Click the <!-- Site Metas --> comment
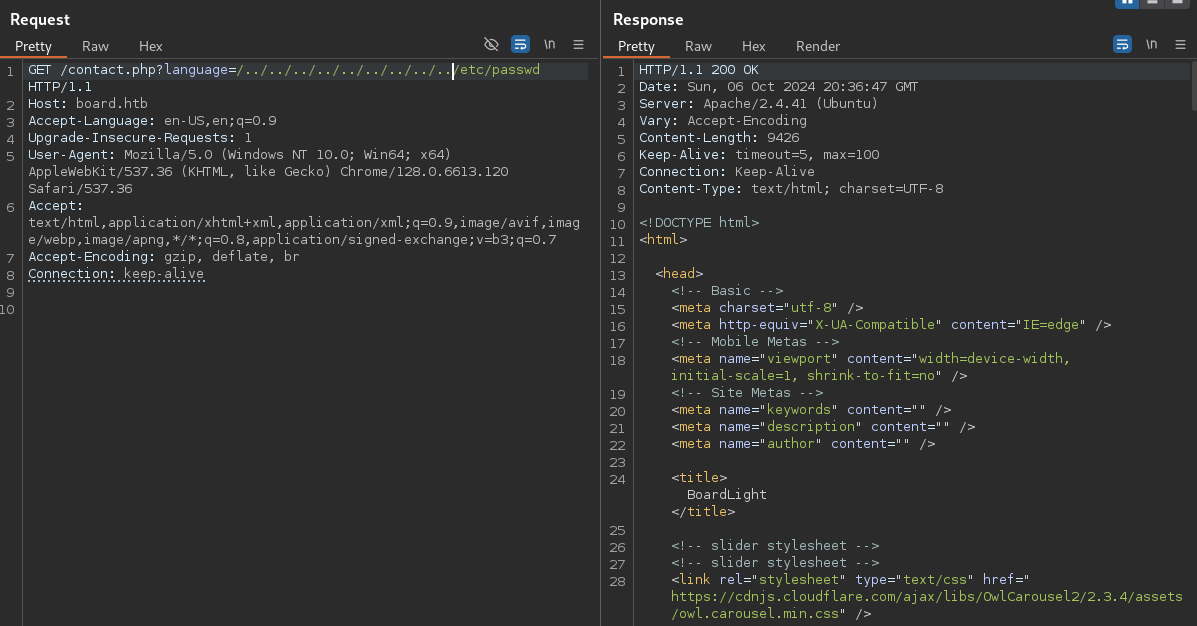1197x626 pixels. [x=747, y=392]
